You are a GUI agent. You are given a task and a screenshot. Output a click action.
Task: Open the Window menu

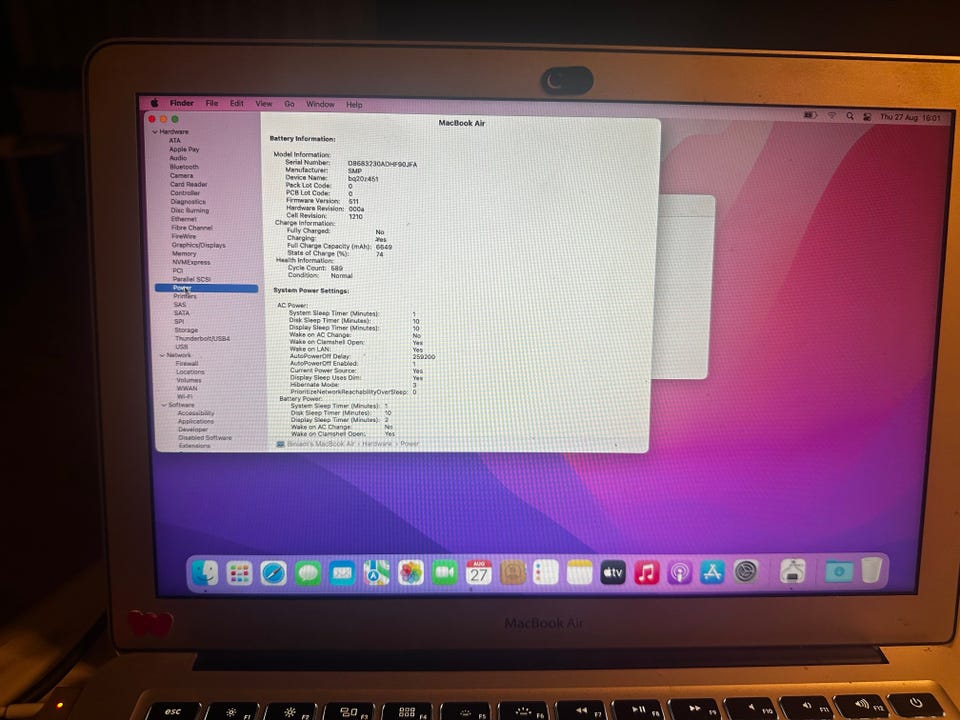tap(320, 104)
